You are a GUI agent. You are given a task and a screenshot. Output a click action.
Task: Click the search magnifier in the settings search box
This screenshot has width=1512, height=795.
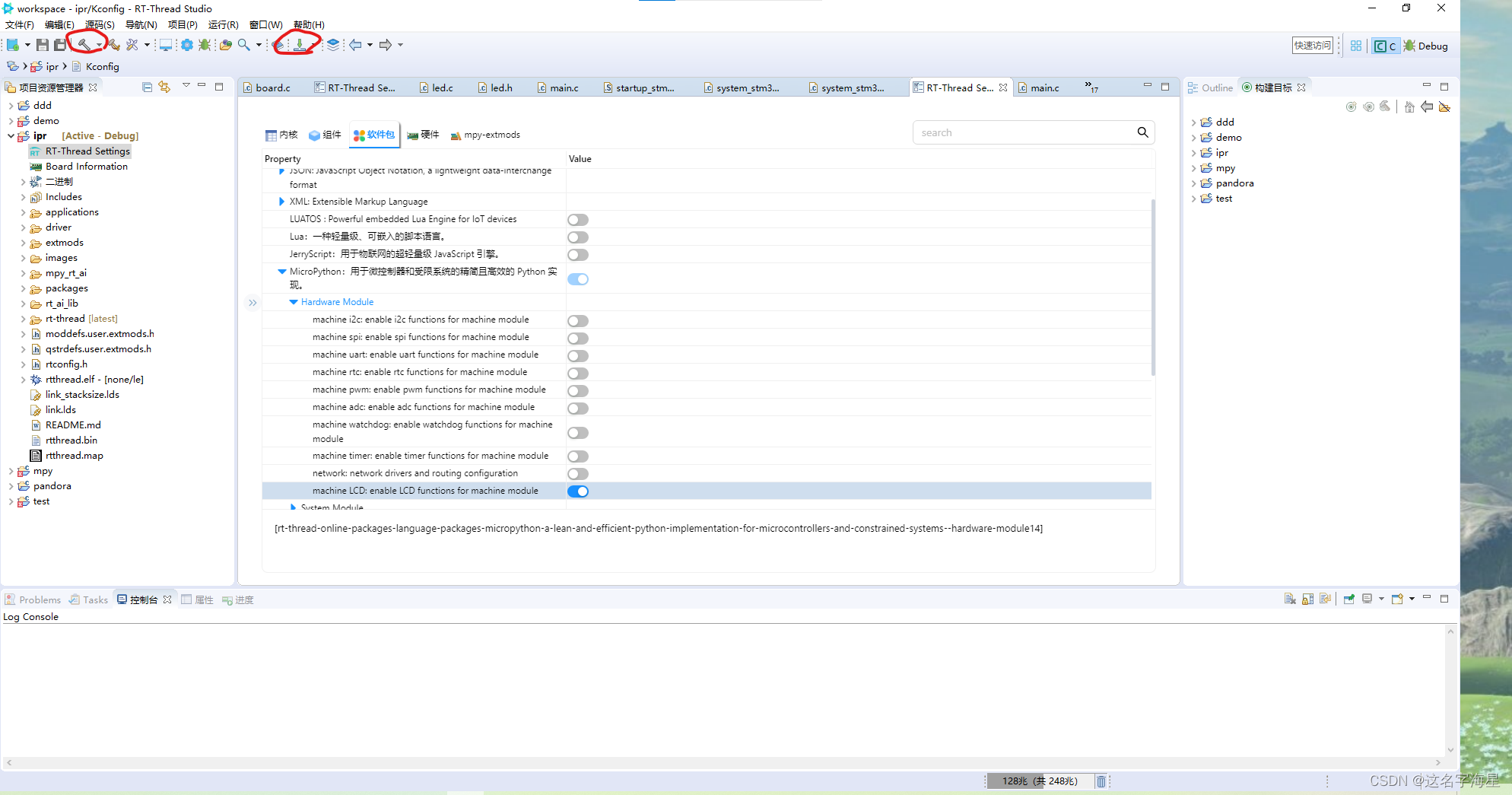(1142, 132)
